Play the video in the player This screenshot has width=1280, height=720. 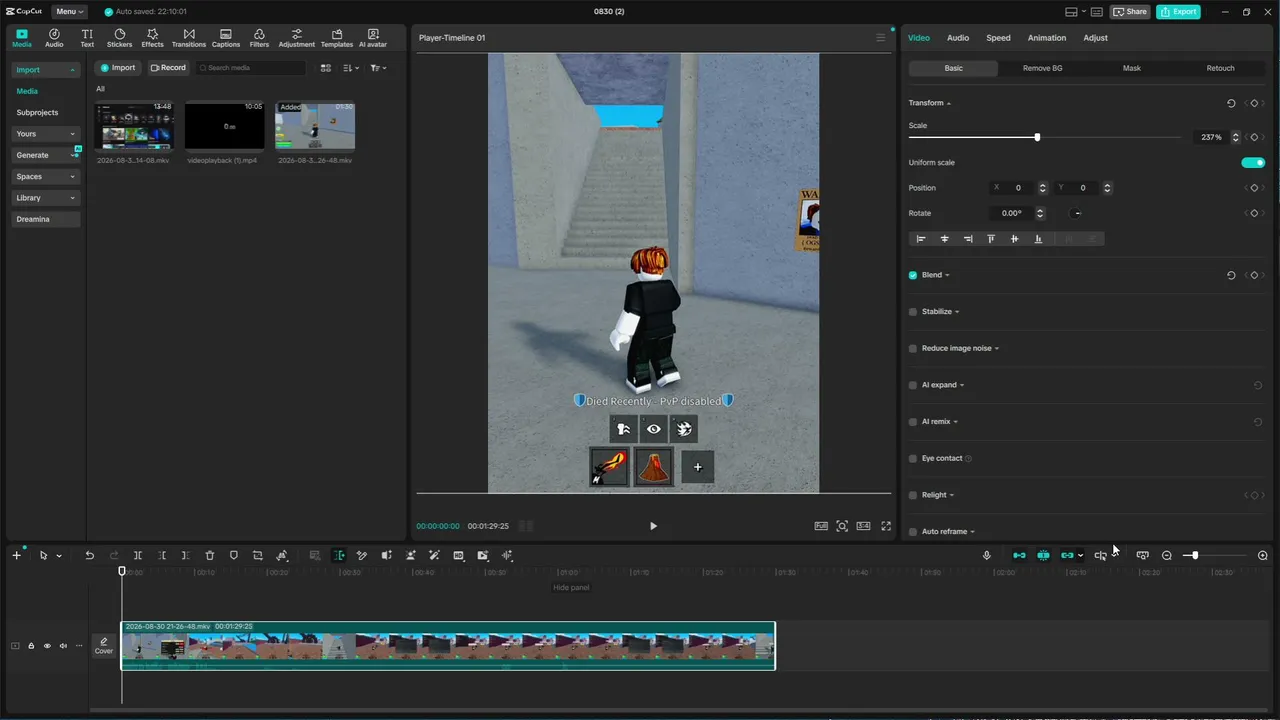tap(653, 526)
